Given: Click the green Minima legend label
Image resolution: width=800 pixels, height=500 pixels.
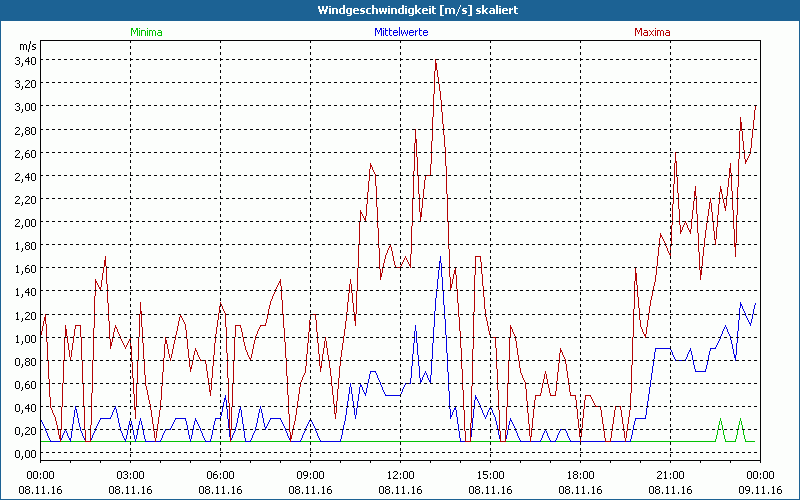Looking at the screenshot, I should click(x=146, y=32).
